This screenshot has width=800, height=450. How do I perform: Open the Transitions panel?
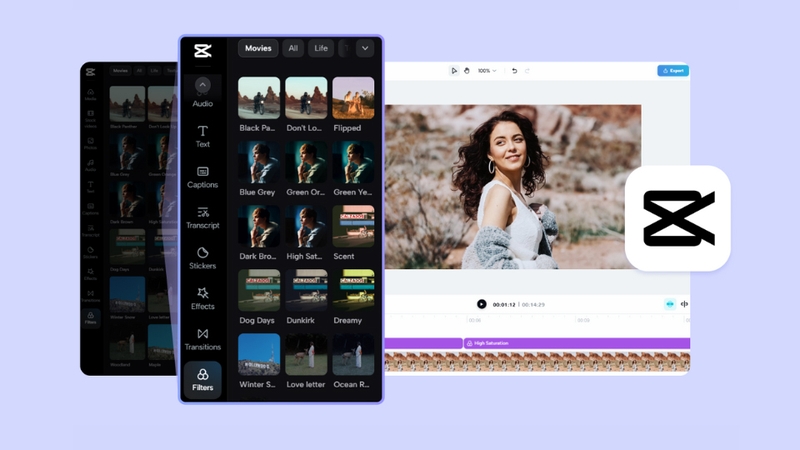203,339
